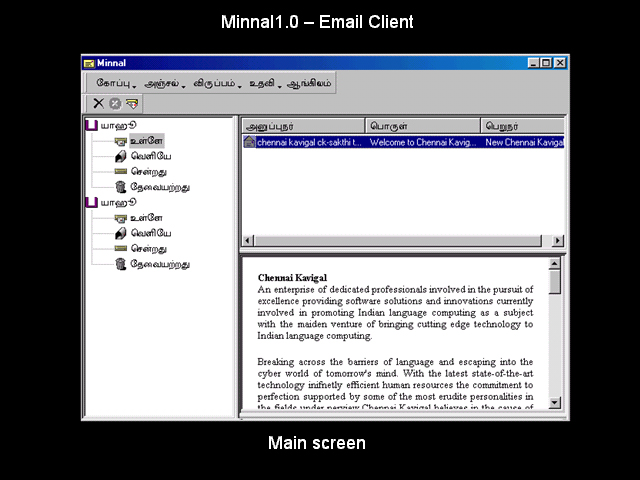Click the envelope receive-mail toolbar icon

tap(132, 104)
